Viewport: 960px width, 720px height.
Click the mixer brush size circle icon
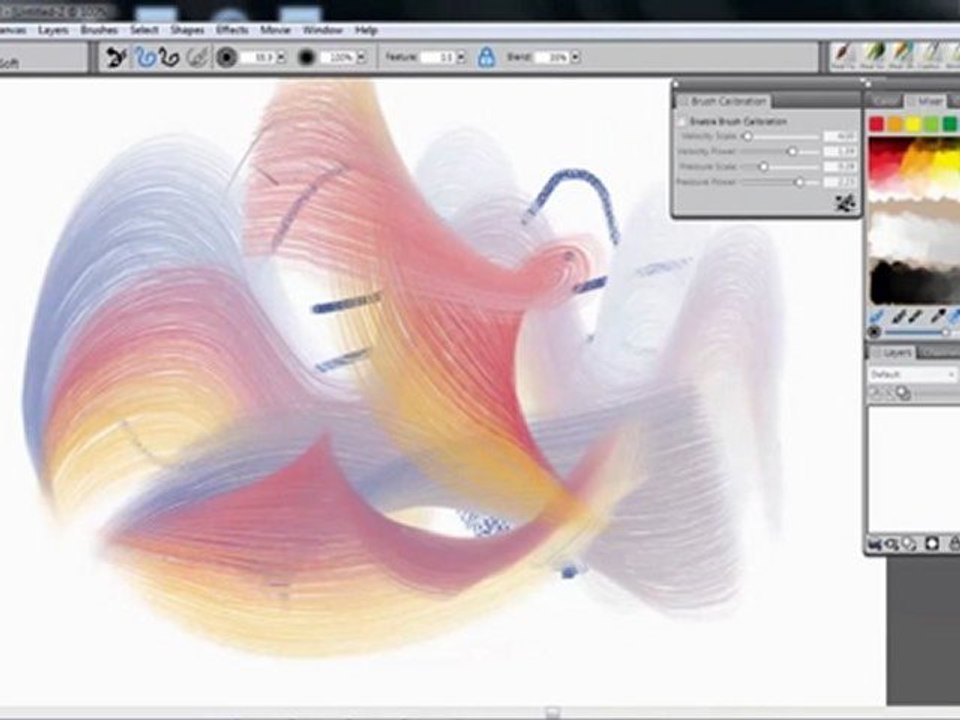point(876,332)
